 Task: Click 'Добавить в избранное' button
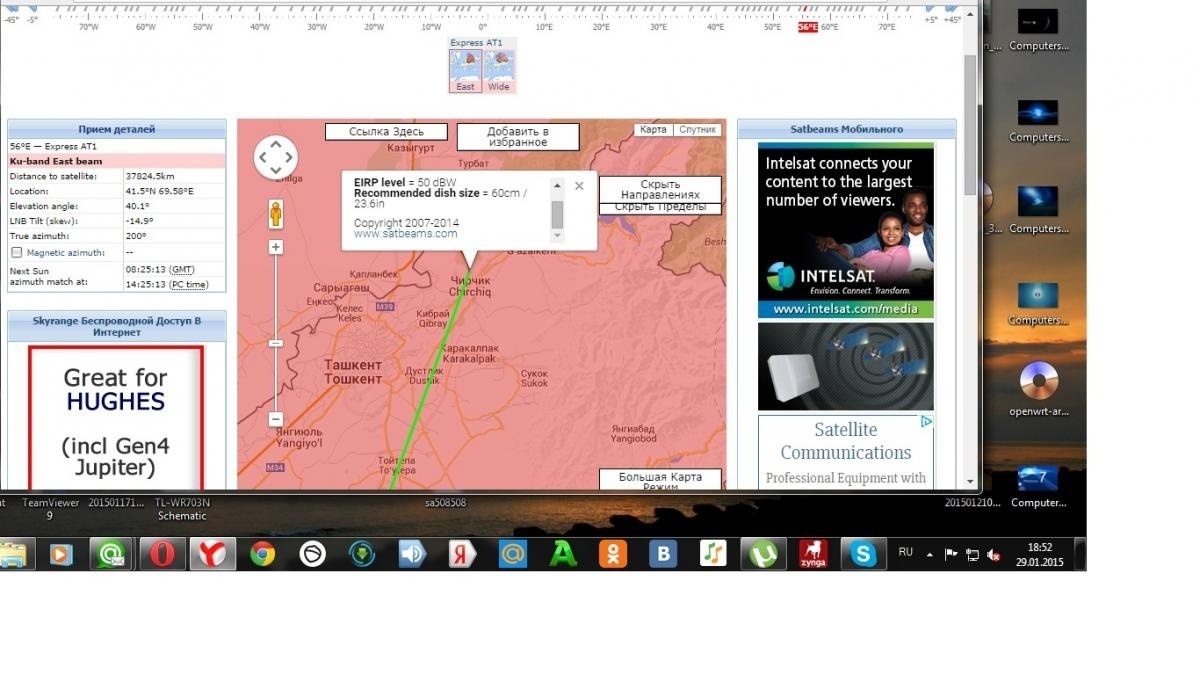518,137
